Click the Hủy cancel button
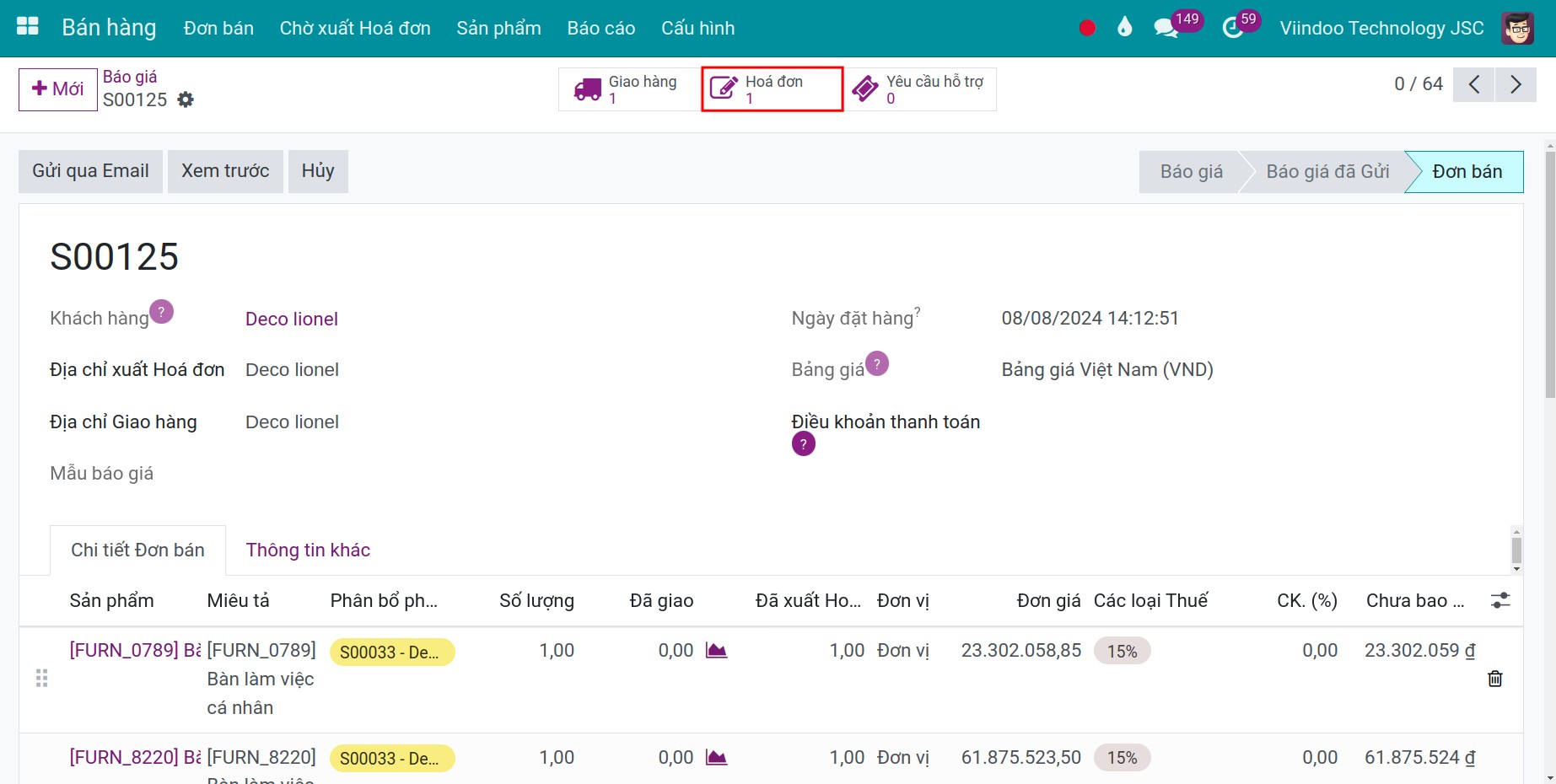 (318, 171)
